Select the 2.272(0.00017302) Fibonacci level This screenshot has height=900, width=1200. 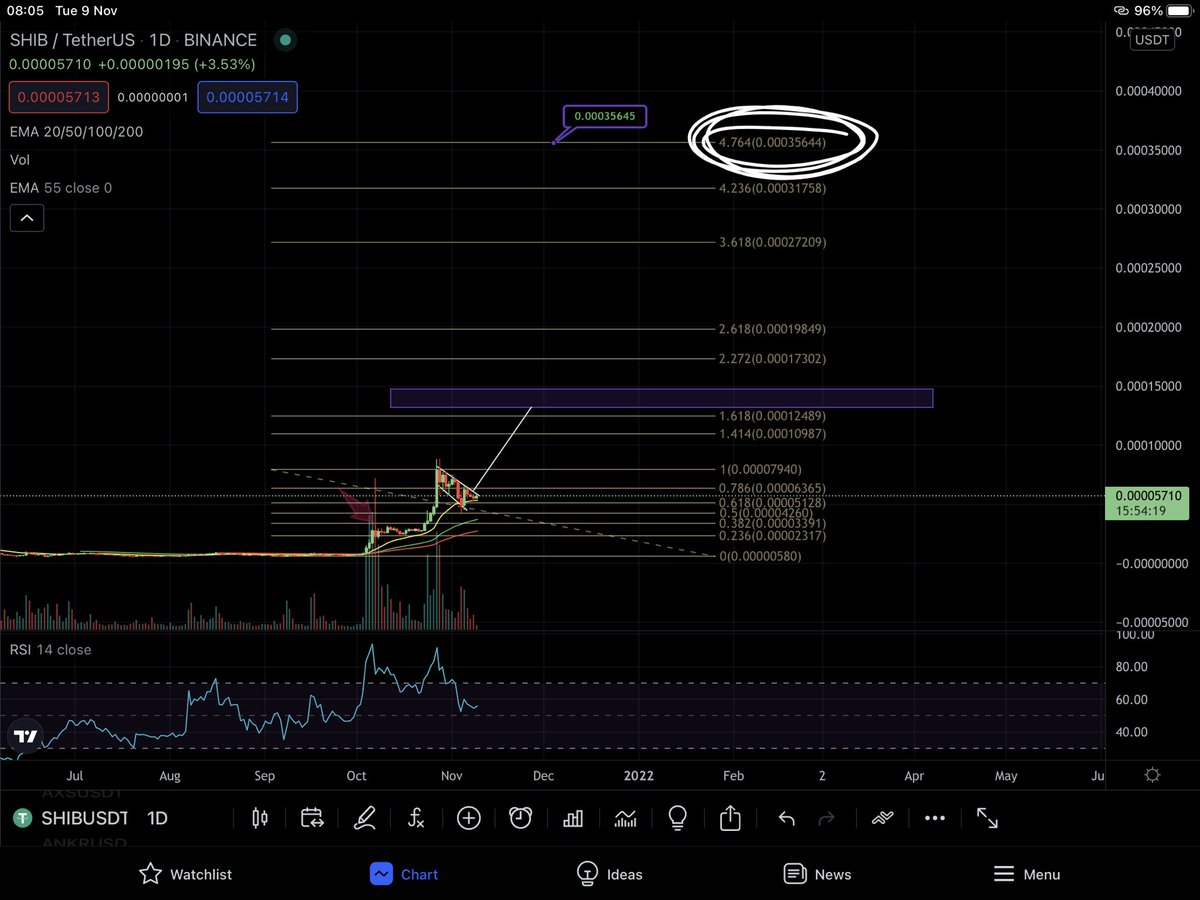[772, 358]
